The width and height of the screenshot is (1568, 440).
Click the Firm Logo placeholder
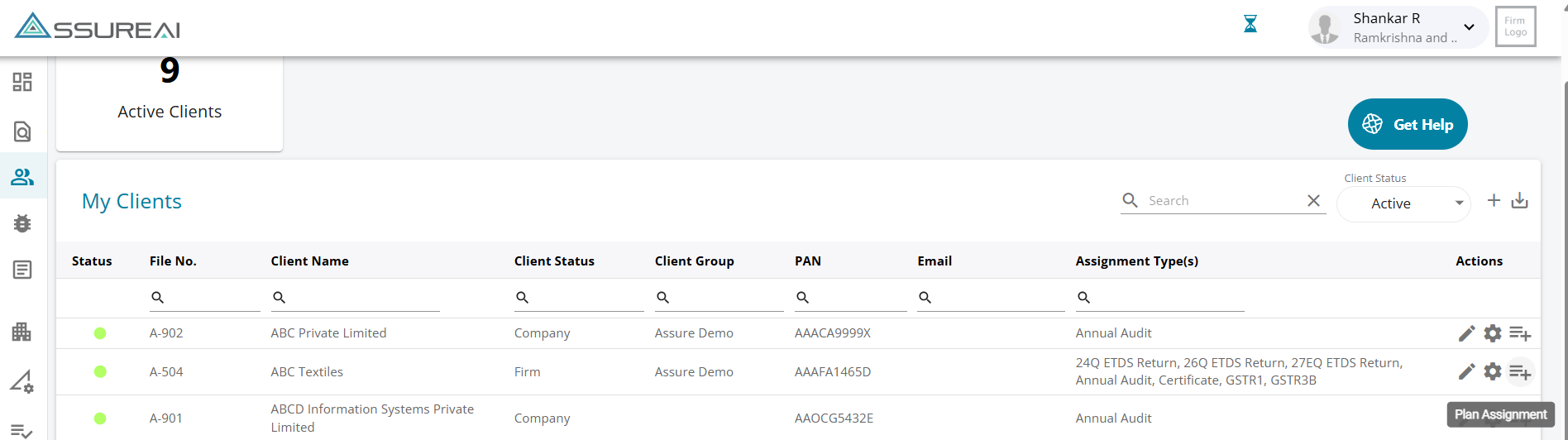click(1515, 26)
